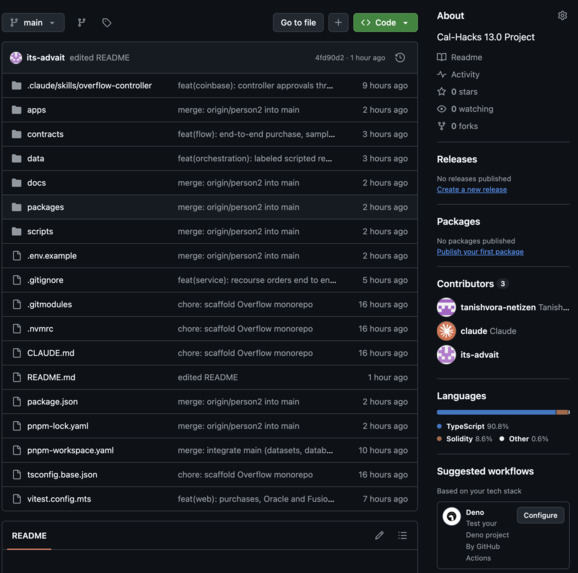The width and height of the screenshot is (578, 573).
Task: Select the README tab
Action: pyautogui.click(x=29, y=536)
